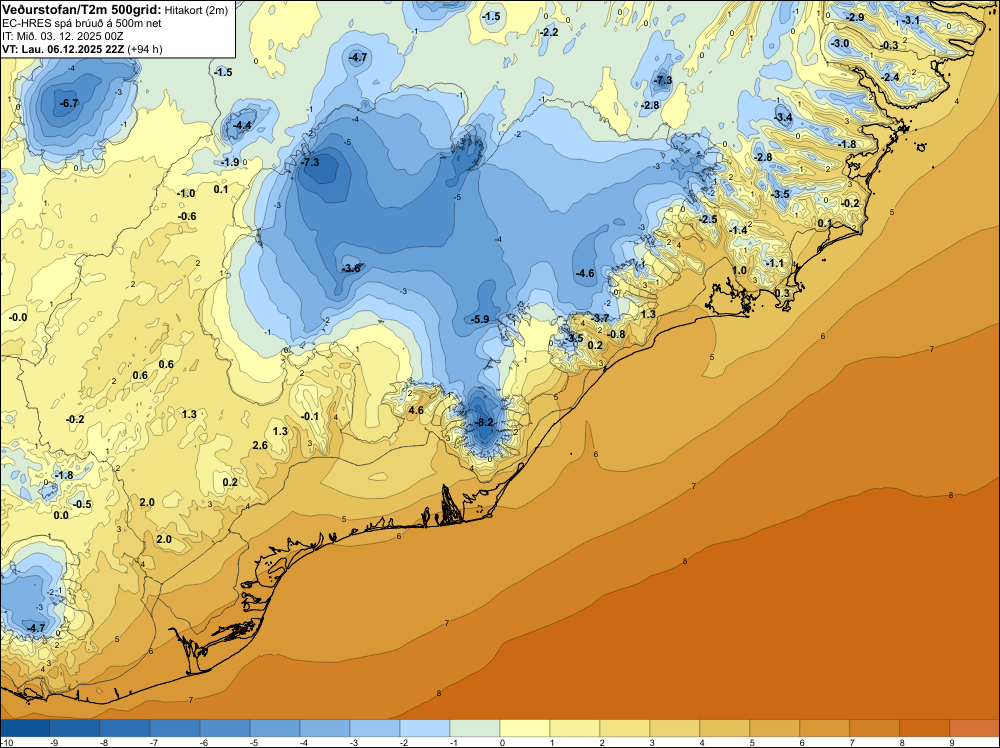
Task: Select the -1.1 temperature label
Action: tap(775, 263)
